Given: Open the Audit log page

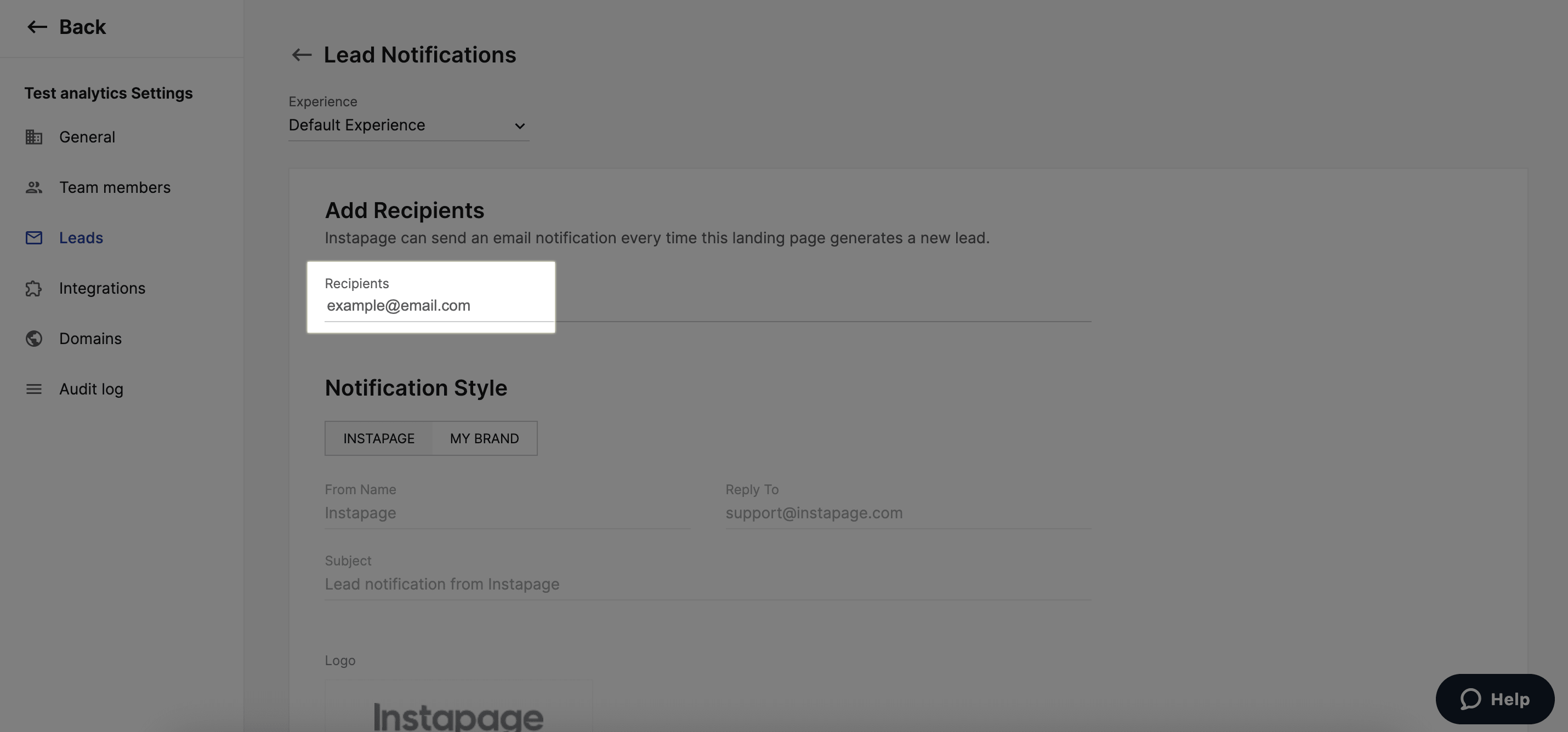Looking at the screenshot, I should (x=92, y=390).
